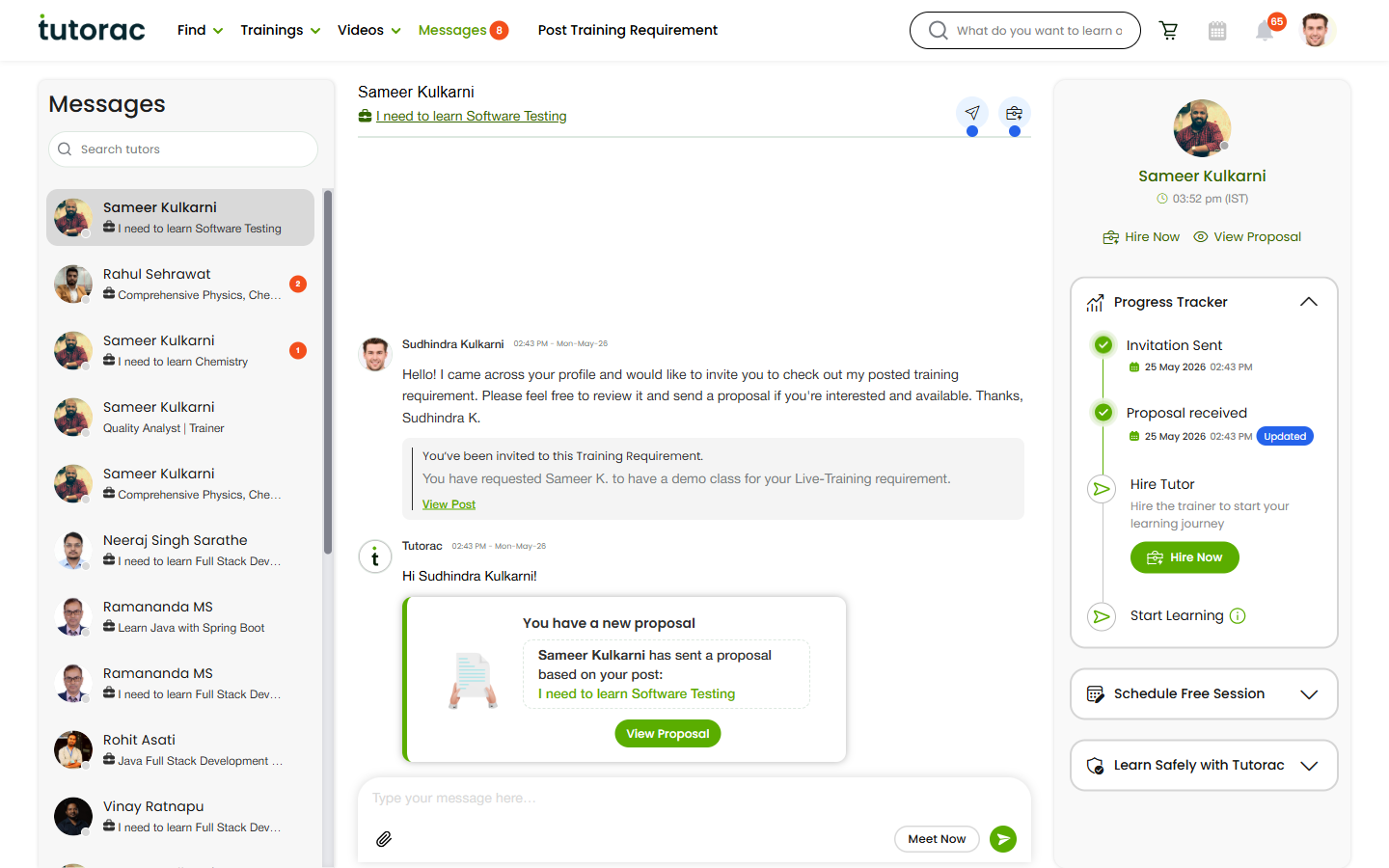Click the new proposal document illustration
The height and width of the screenshot is (868, 1389).
point(473,680)
